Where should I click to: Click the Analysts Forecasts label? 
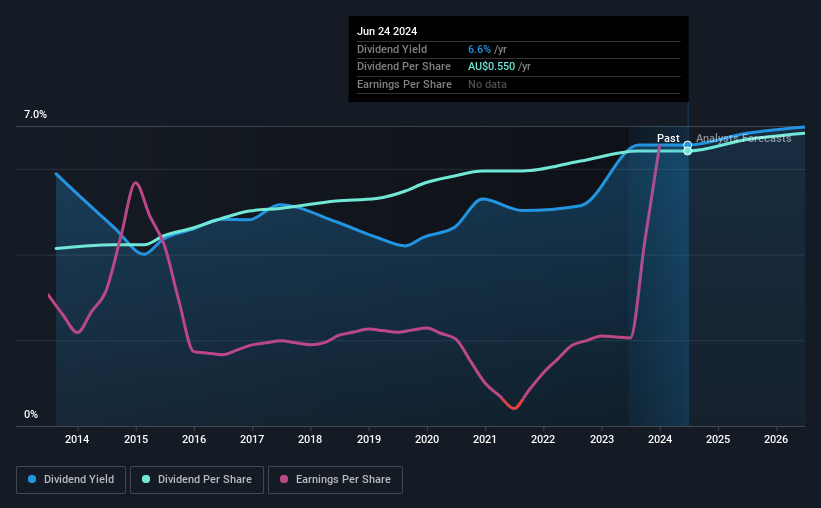pyautogui.click(x=744, y=138)
